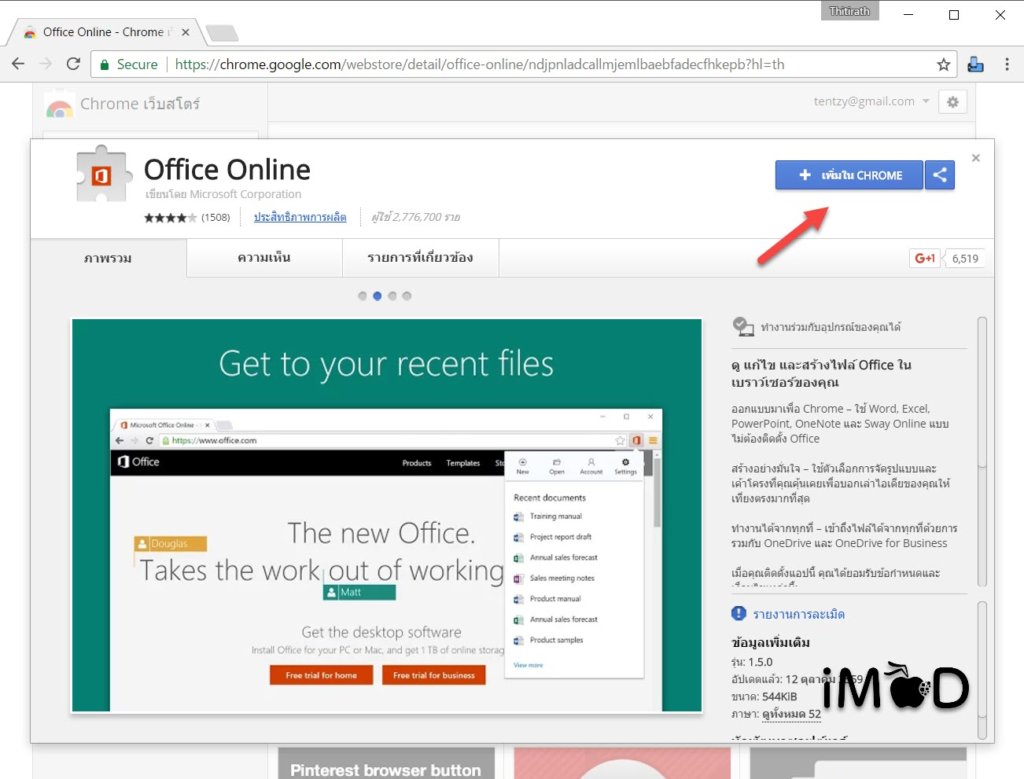Click the extension icon in Chrome toolbar
Image resolution: width=1024 pixels, height=779 pixels.
tap(975, 64)
